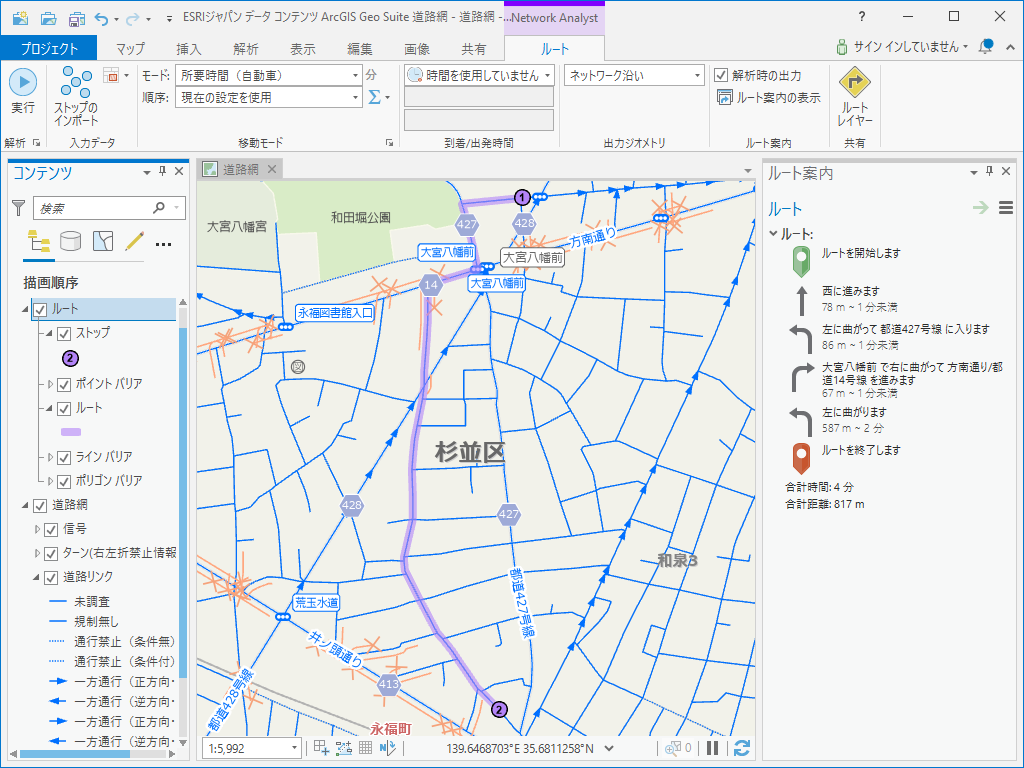Toggle the ストップ layer checkbox

tap(64, 333)
